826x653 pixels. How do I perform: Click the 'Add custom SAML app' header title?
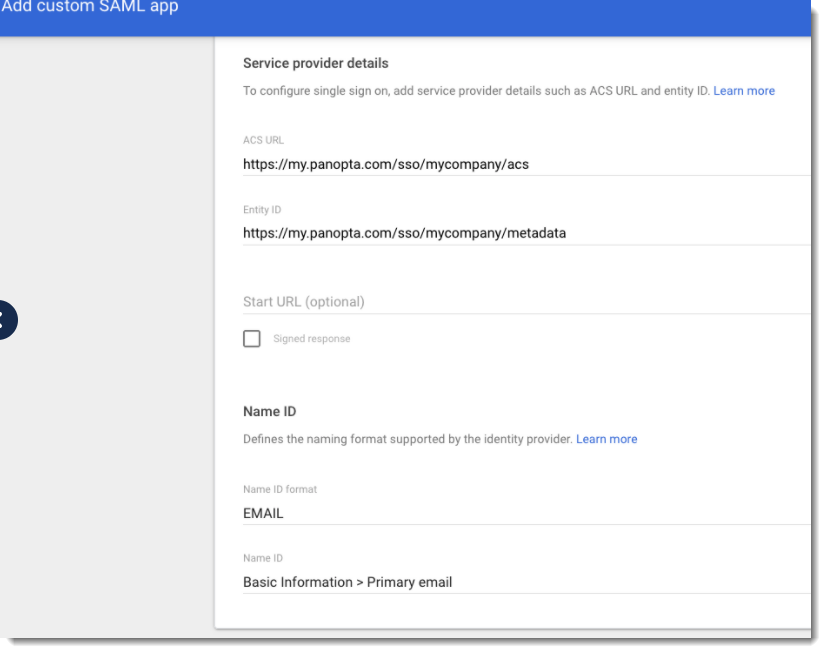90,8
